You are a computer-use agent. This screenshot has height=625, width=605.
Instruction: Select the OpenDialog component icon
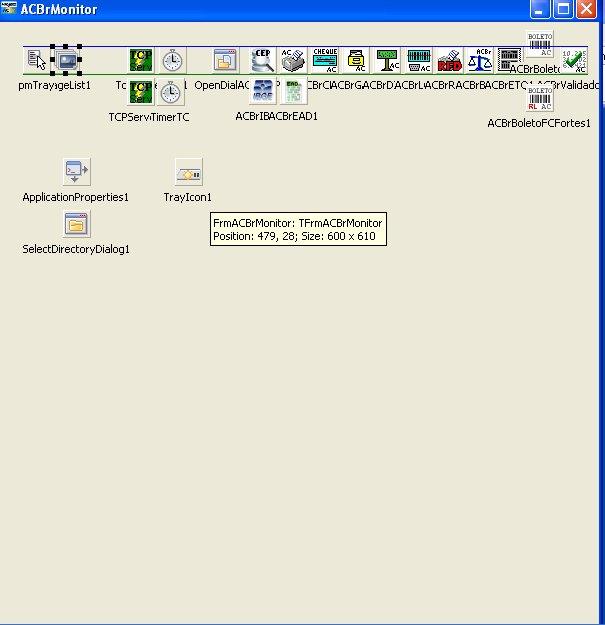(225, 60)
